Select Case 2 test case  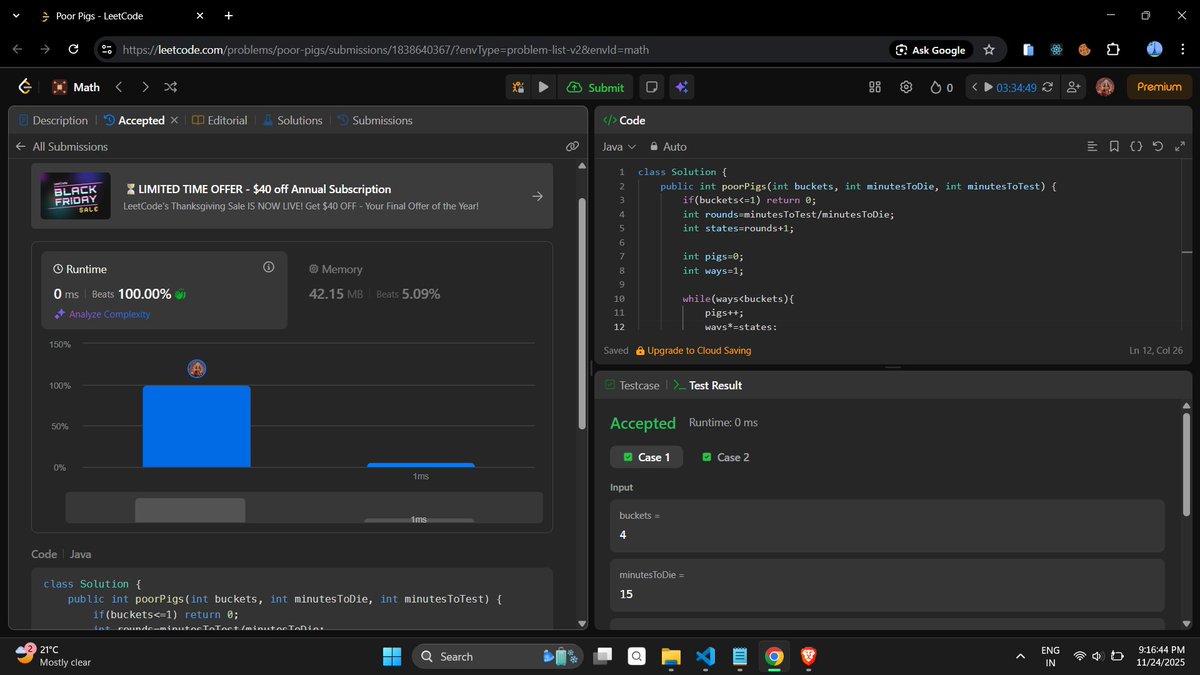point(726,457)
